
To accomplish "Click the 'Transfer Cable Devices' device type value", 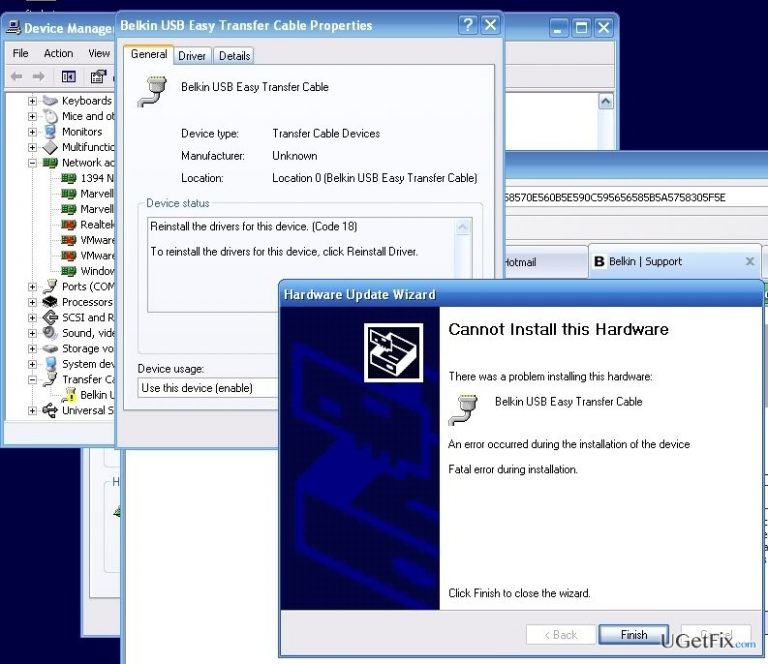I will pyautogui.click(x=326, y=134).
